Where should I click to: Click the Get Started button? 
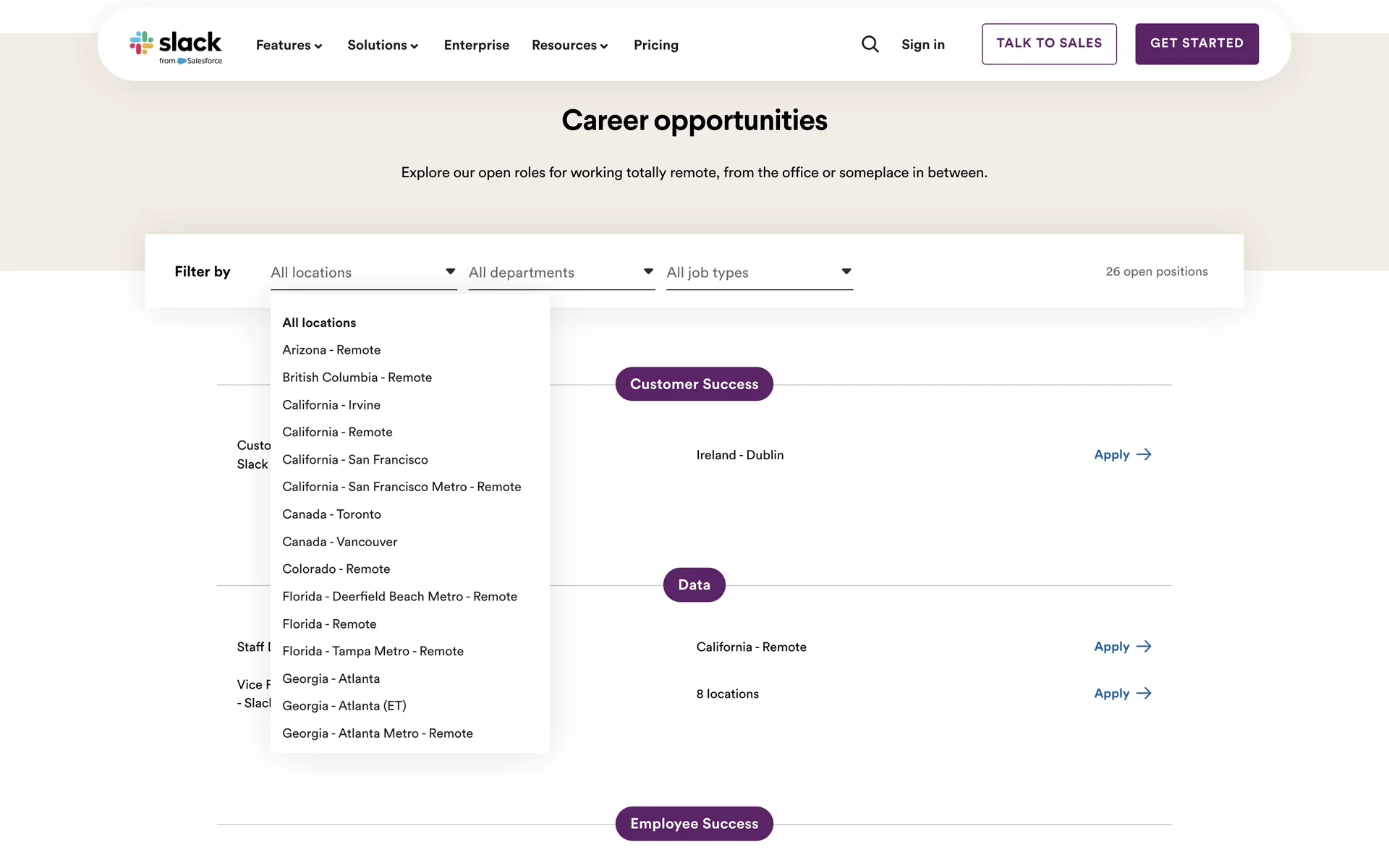(x=1197, y=44)
